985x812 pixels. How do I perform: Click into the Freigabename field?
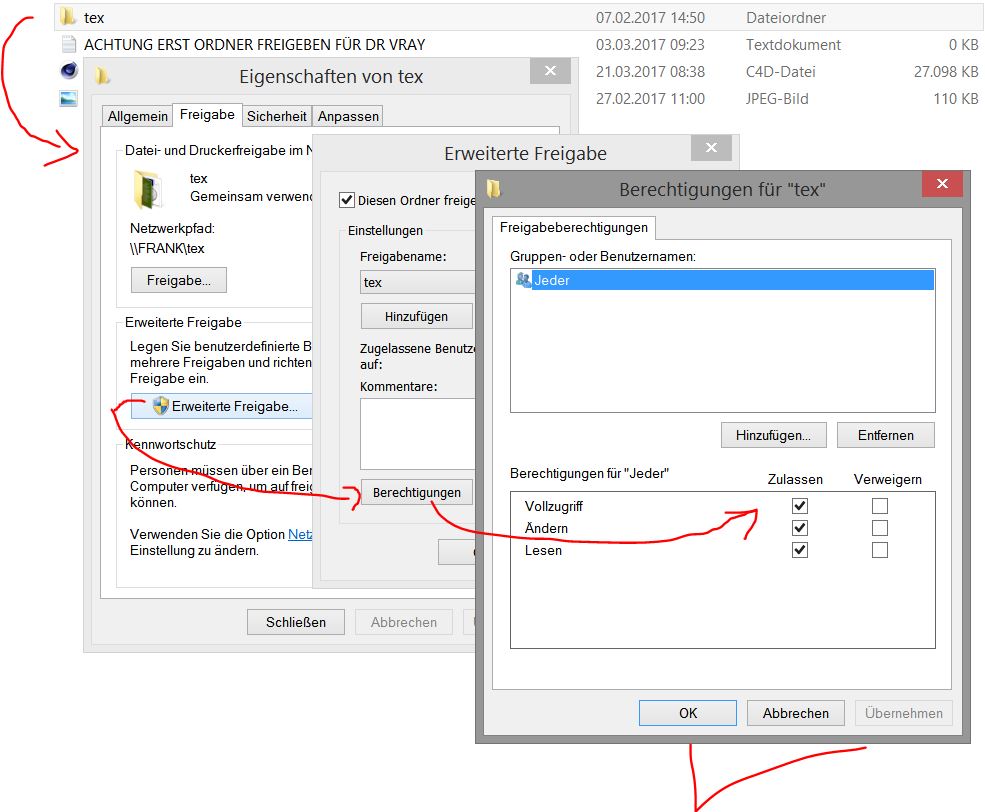pyautogui.click(x=416, y=282)
